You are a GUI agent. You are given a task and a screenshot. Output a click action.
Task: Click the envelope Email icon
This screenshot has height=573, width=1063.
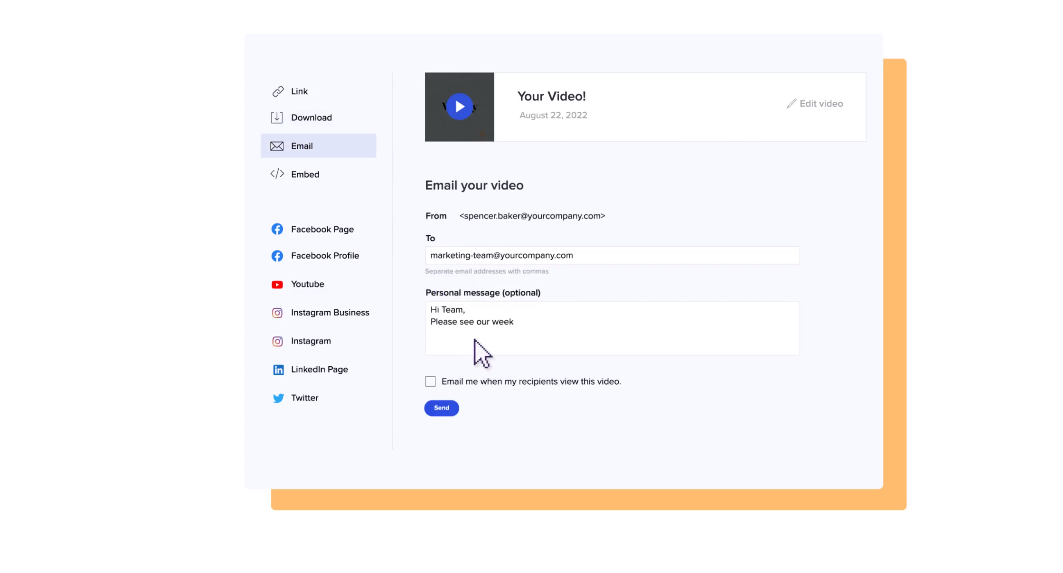277,146
